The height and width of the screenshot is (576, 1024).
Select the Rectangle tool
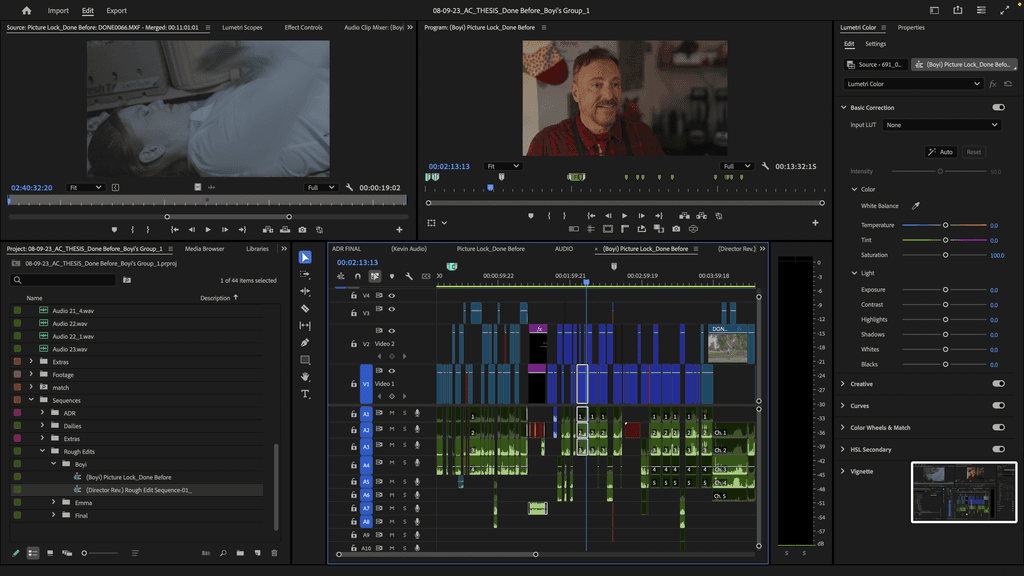[x=305, y=360]
